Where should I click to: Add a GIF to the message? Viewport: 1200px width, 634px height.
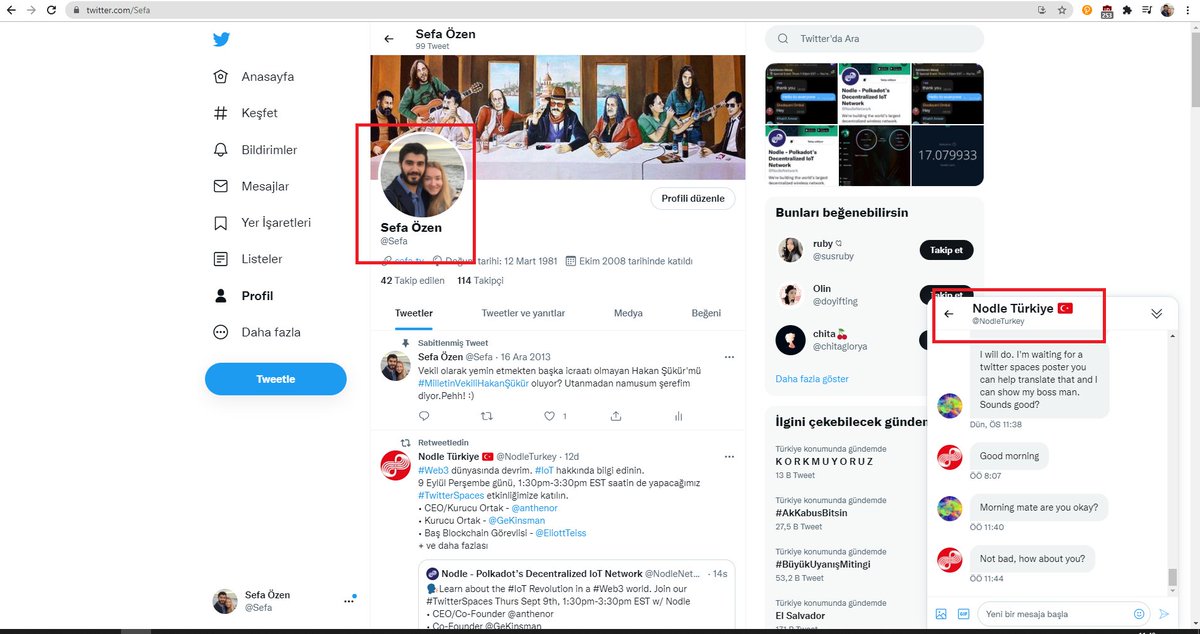(963, 614)
